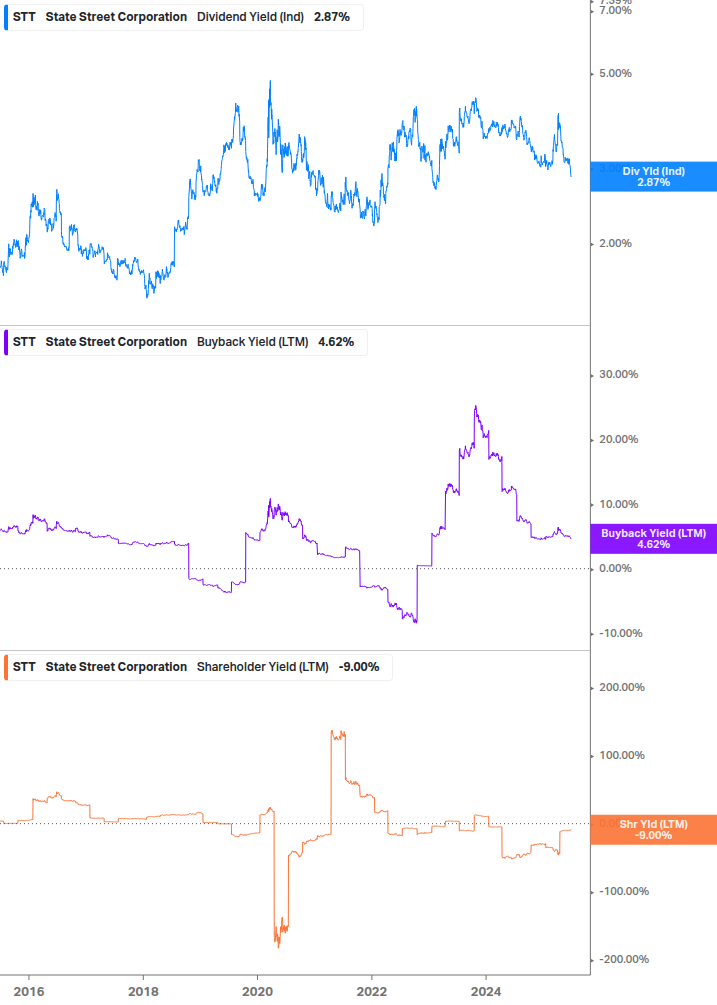Click the STT ticker in the dividend legend
This screenshot has width=717, height=1005.
tap(24, 17)
